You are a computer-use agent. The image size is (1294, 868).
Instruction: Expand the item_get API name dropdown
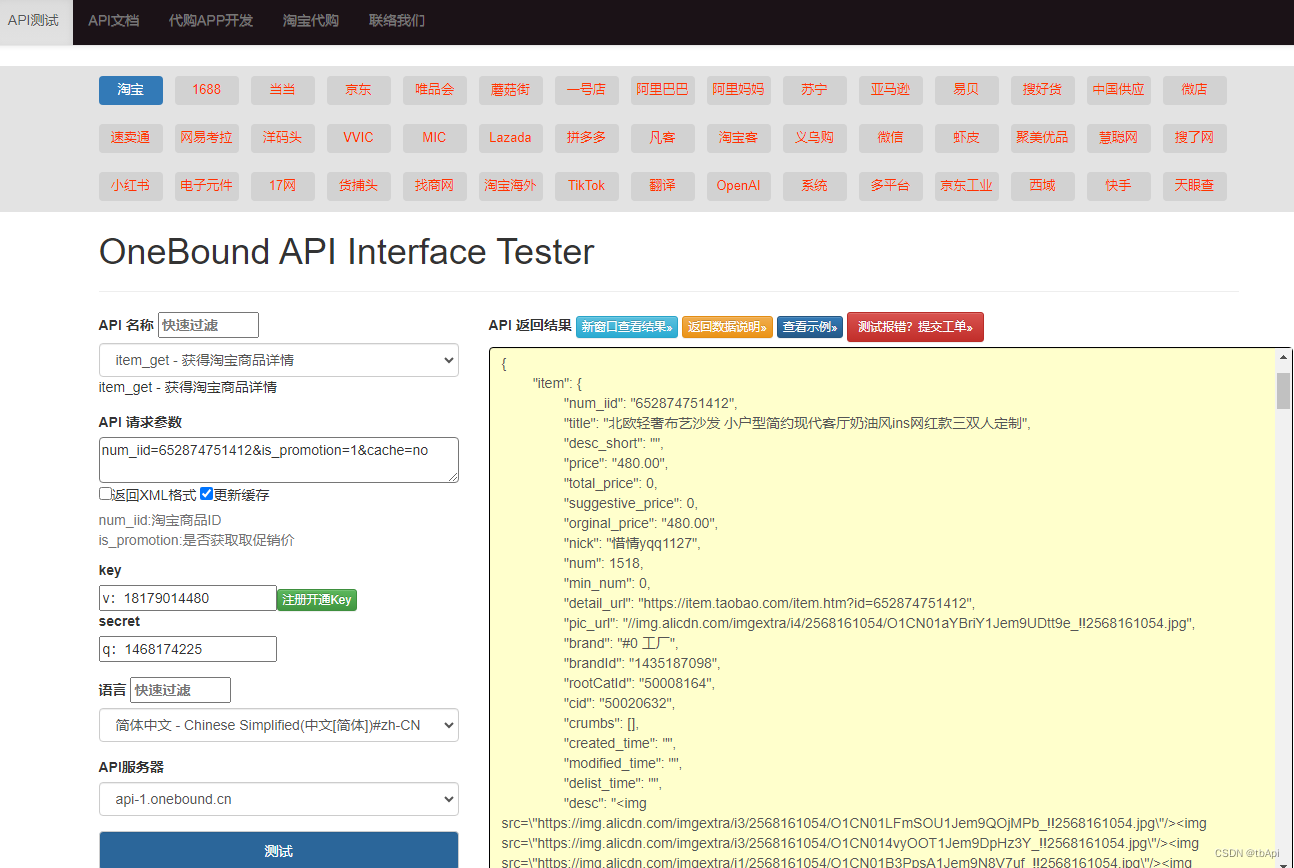pos(279,360)
